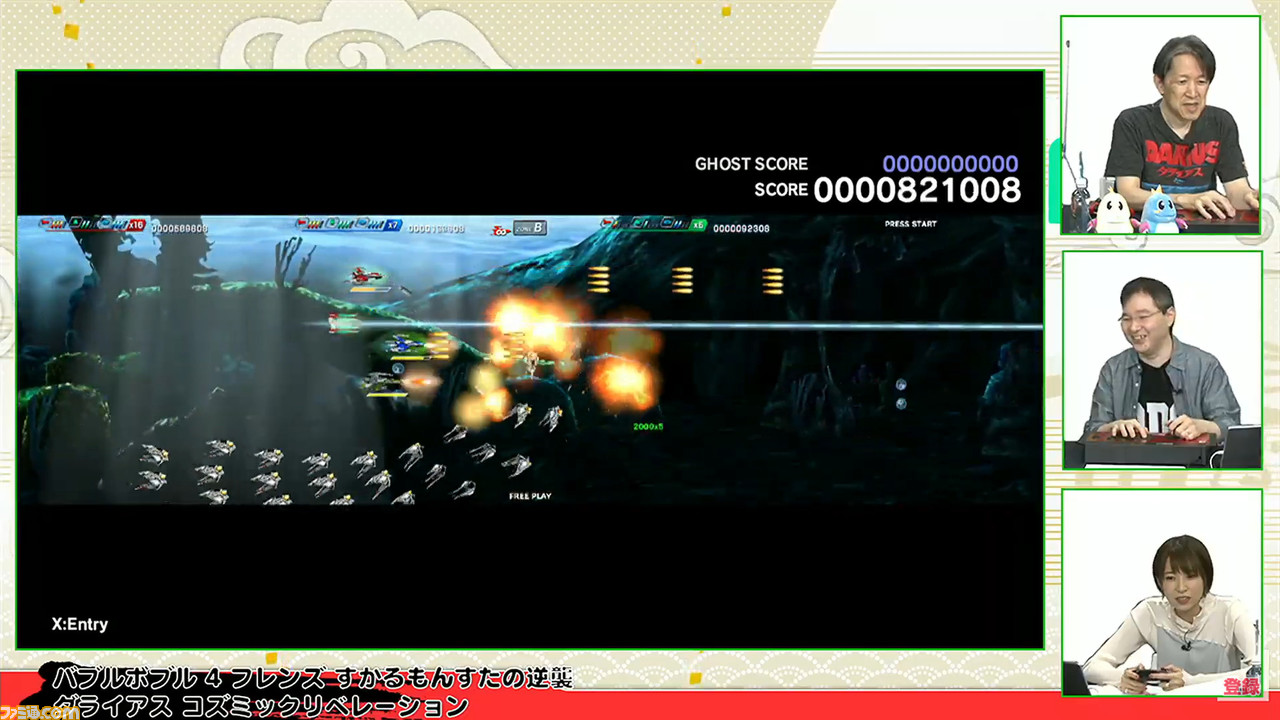Image resolution: width=1280 pixels, height=720 pixels.
Task: Click the バブルボブル 4 フレンズ title line
Action: (312, 678)
